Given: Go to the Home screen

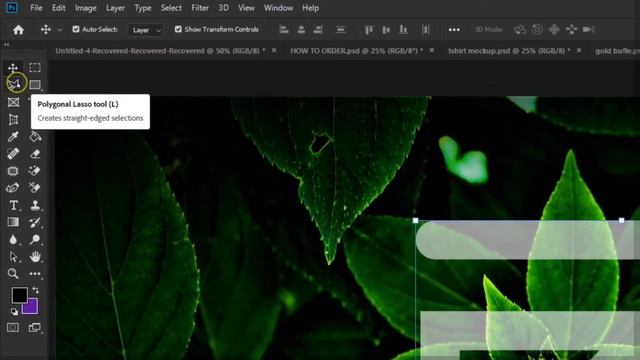Looking at the screenshot, I should pyautogui.click(x=18, y=30).
